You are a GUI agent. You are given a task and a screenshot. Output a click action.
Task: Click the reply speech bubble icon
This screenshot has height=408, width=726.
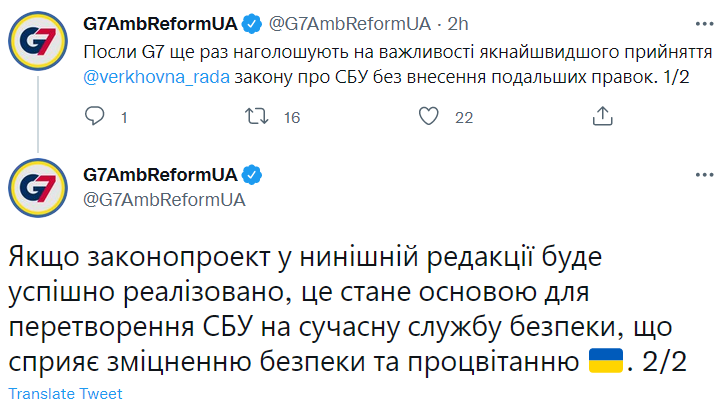[94, 117]
